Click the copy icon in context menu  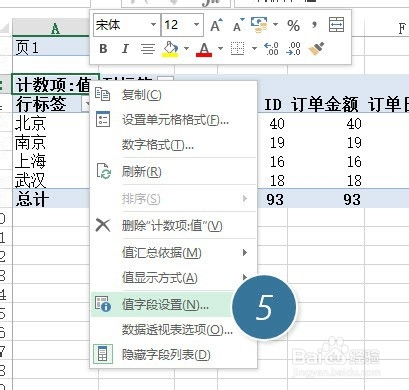tap(102, 94)
